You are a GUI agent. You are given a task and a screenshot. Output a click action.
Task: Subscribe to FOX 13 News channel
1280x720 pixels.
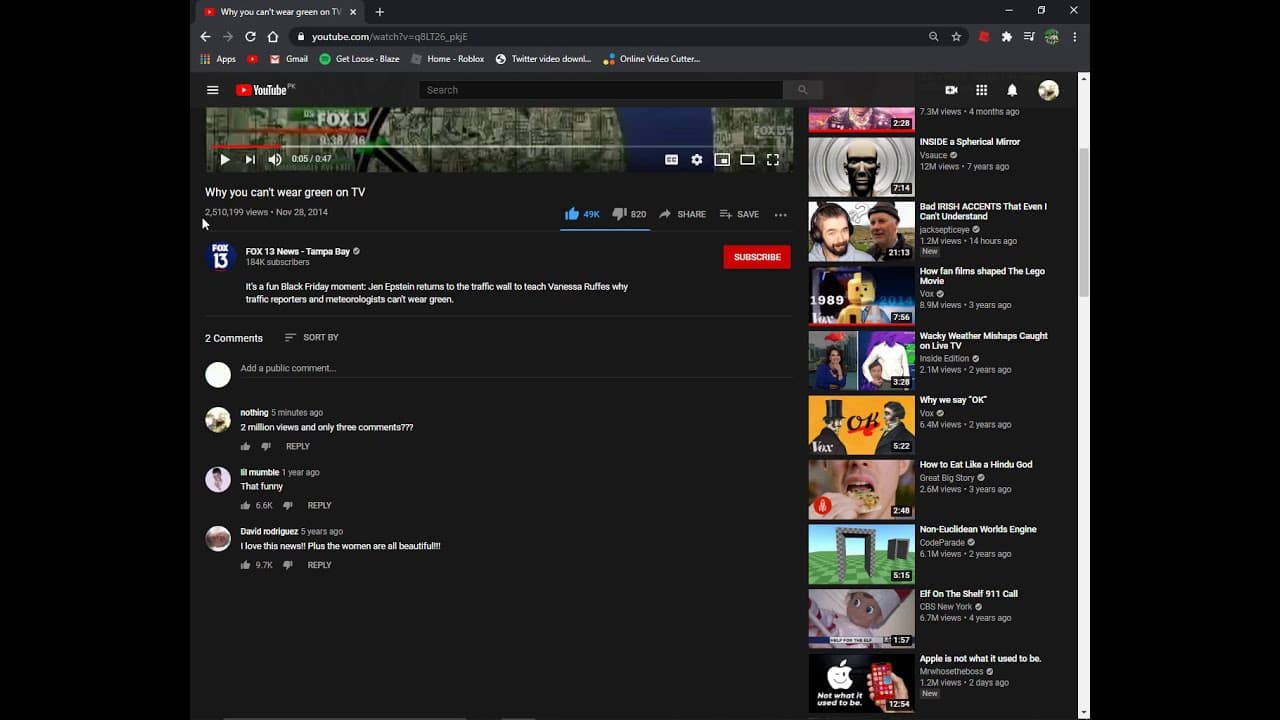757,257
